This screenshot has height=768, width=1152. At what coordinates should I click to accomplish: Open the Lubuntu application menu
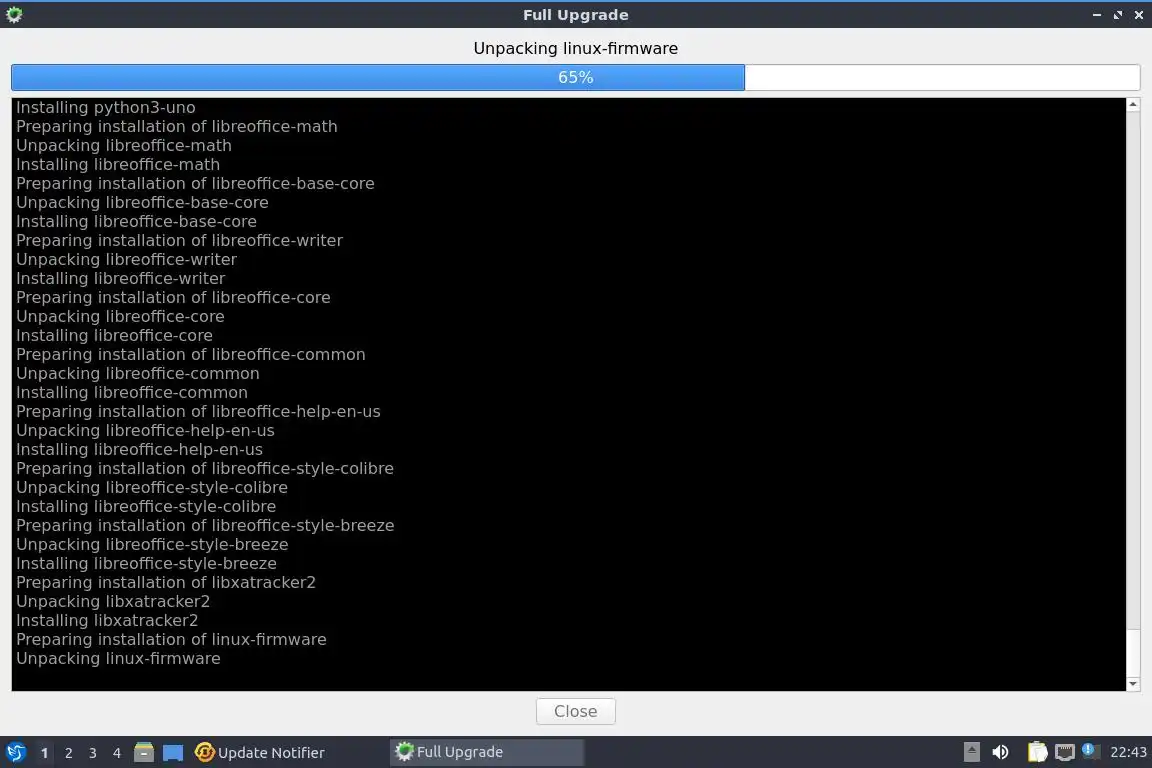tap(15, 752)
